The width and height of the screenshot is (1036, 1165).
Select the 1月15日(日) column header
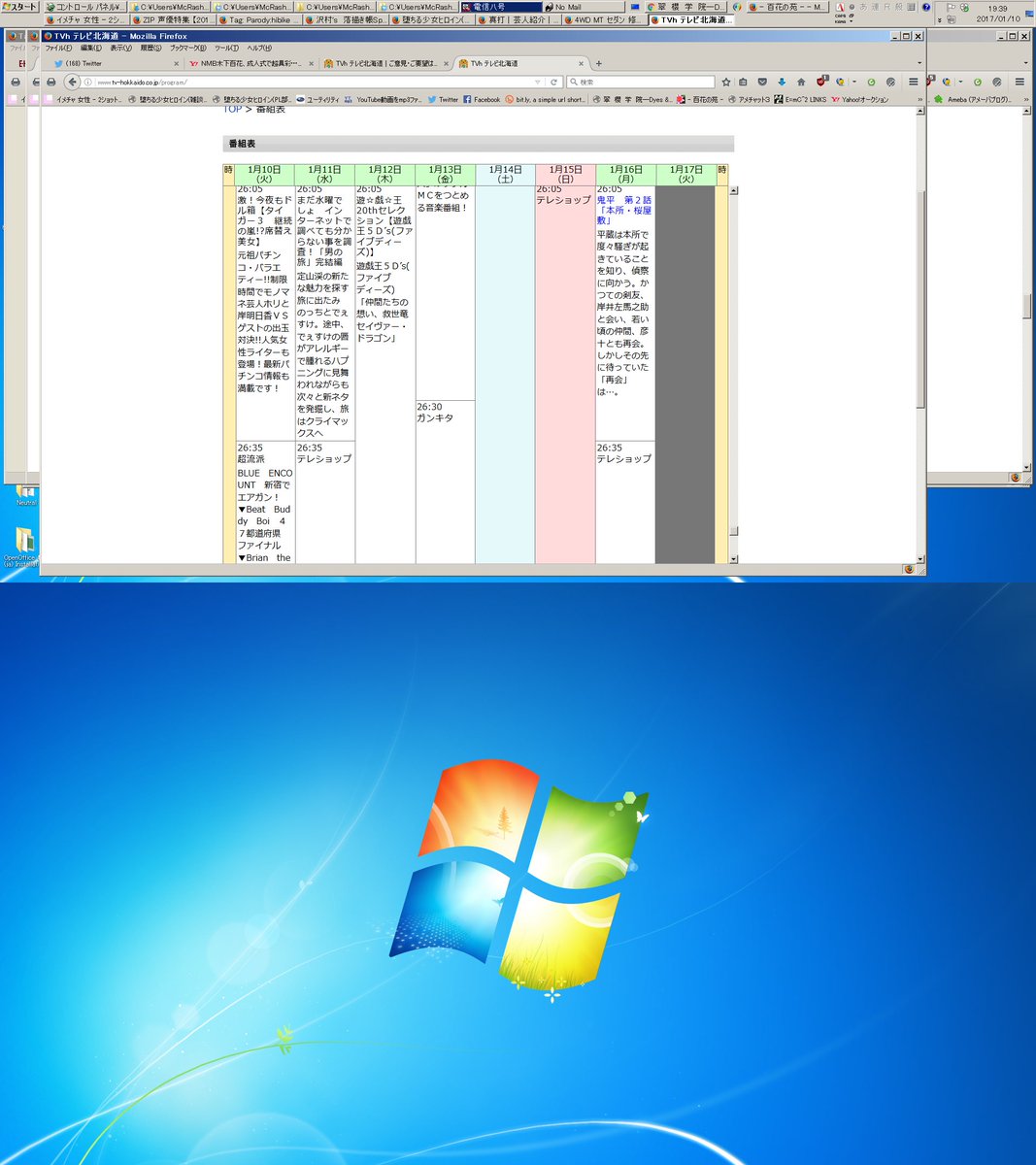[565, 175]
